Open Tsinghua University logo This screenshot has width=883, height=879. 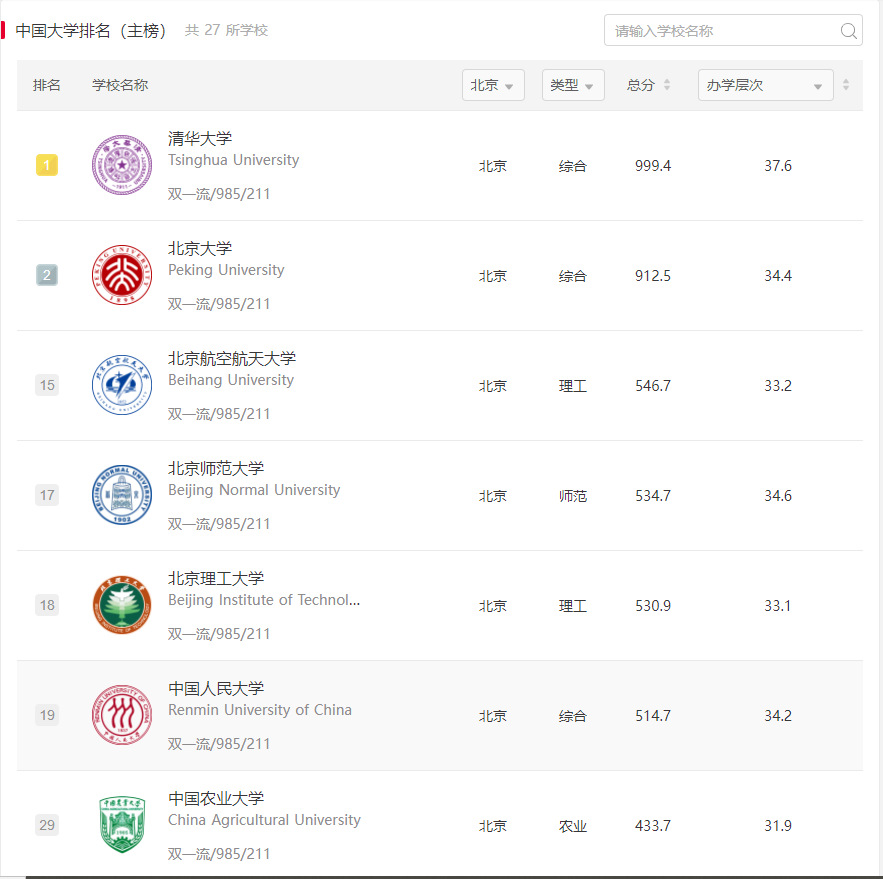pyautogui.click(x=122, y=165)
